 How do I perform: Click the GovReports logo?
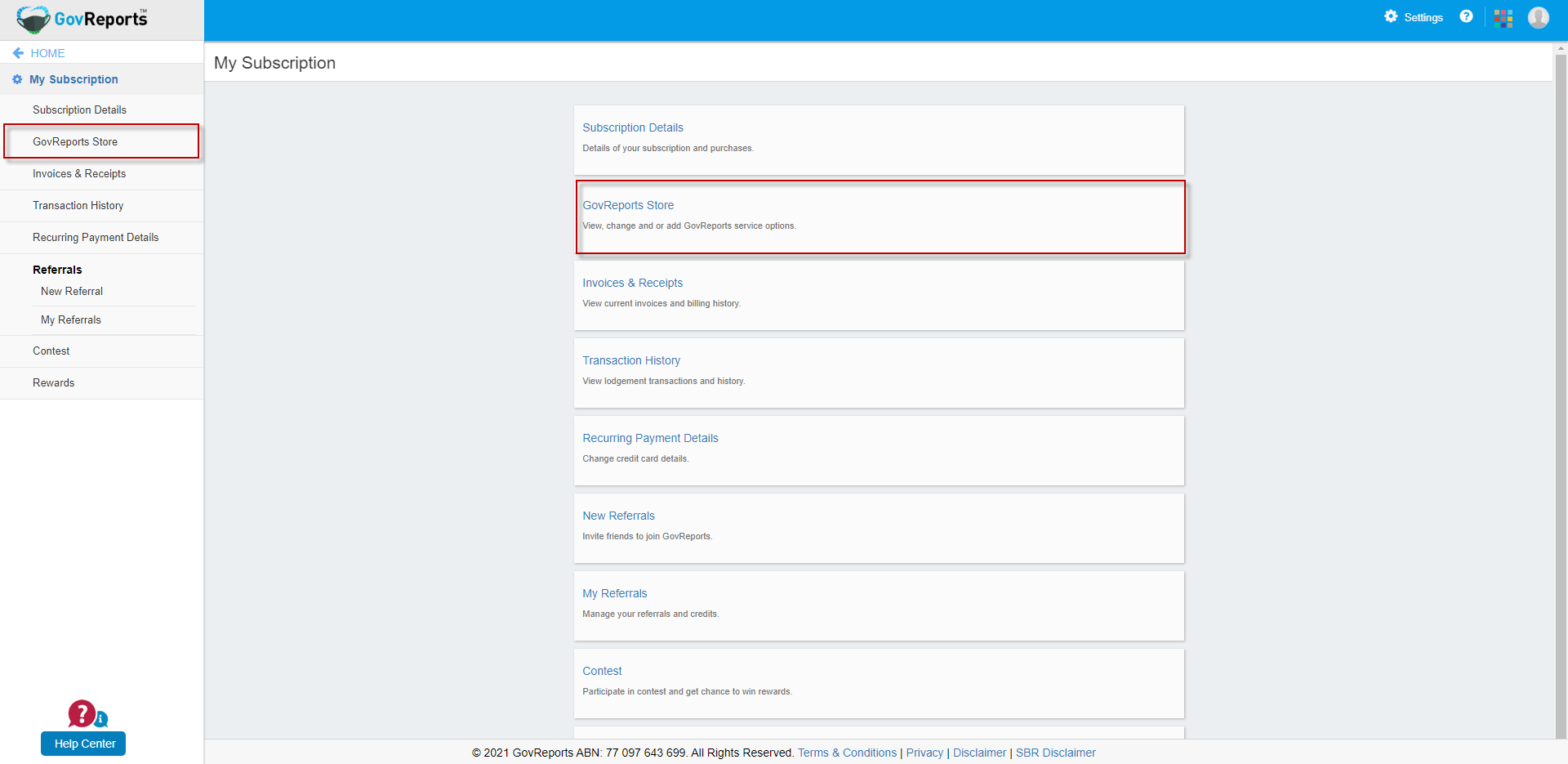[x=82, y=19]
